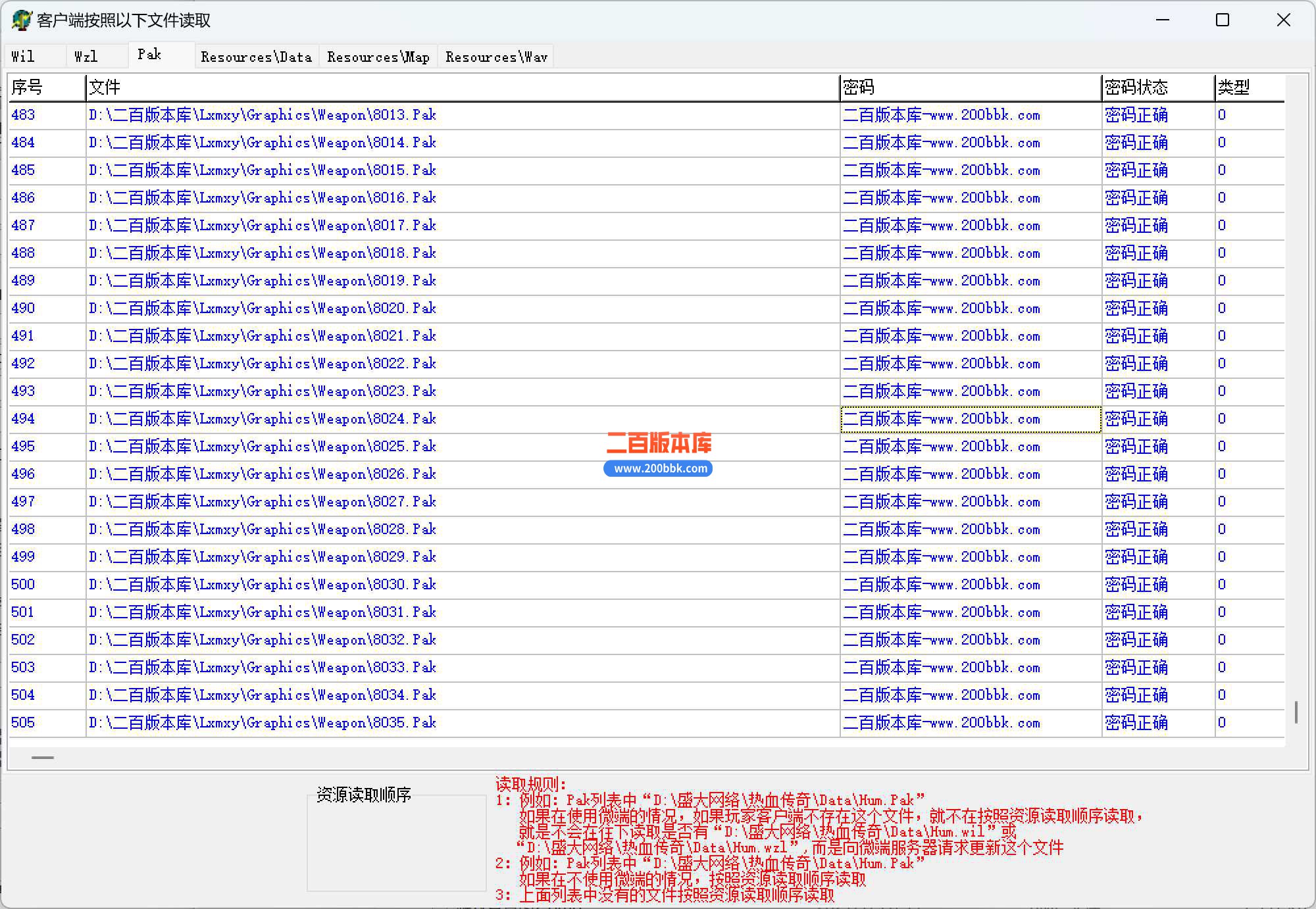Click the application icon in title bar

click(21, 20)
